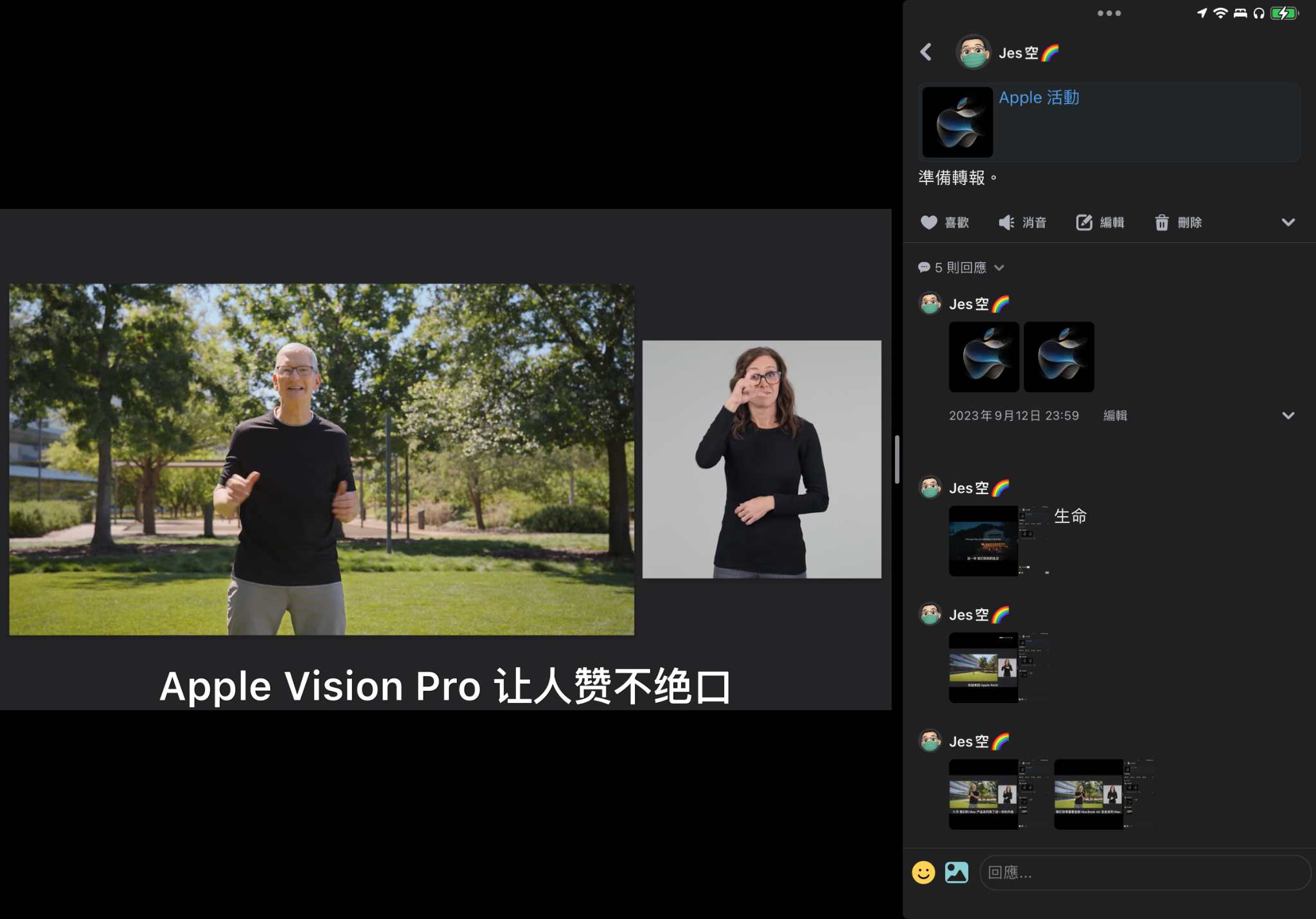
Task: Click Jes空 name on the 生命 reply
Action: click(x=979, y=488)
